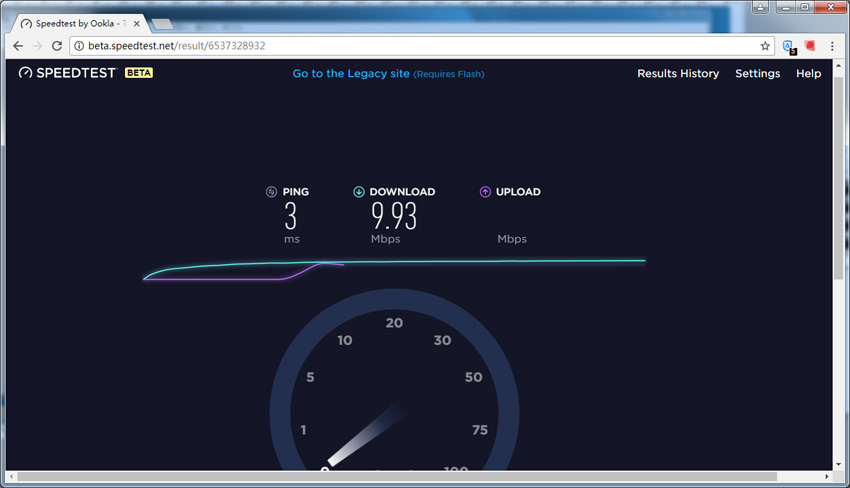This screenshot has width=850, height=488.
Task: Click the Upload arrow icon
Action: [485, 192]
